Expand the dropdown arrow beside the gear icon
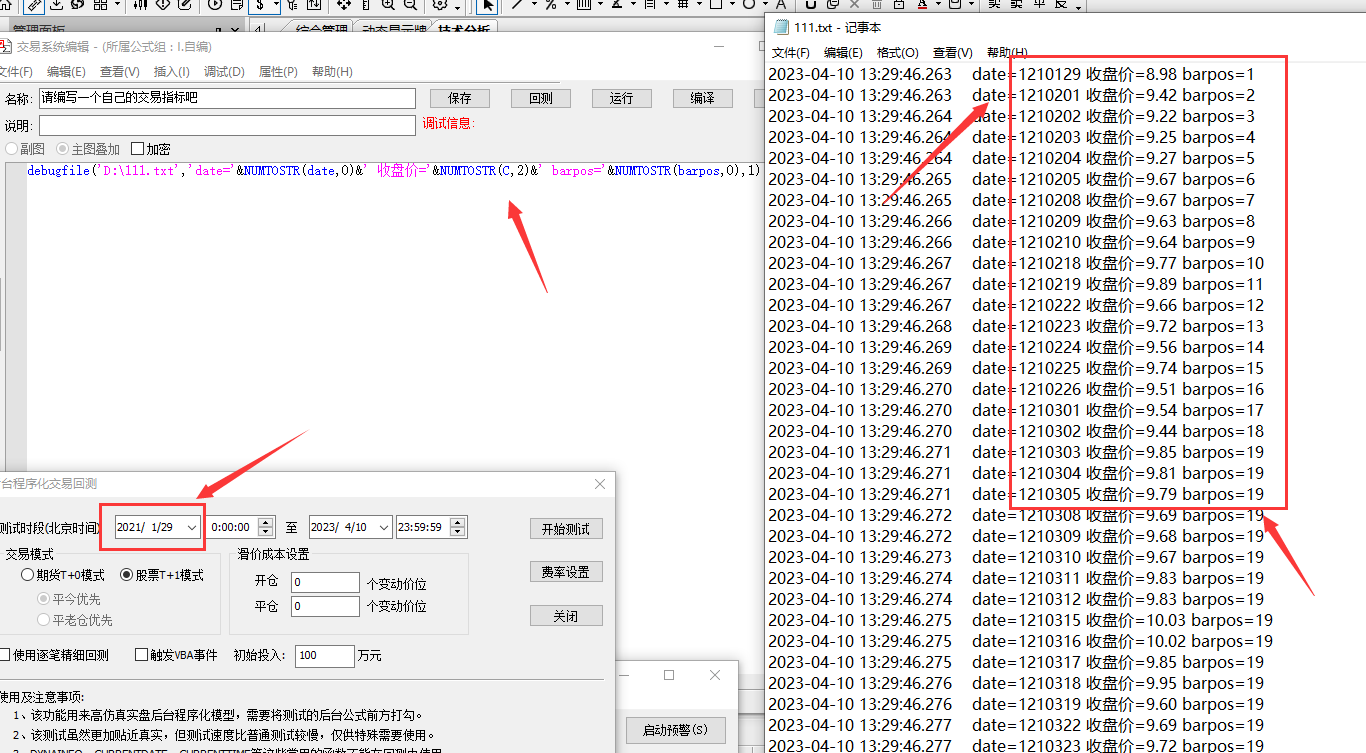This screenshot has width=1366, height=753. (x=457, y=7)
